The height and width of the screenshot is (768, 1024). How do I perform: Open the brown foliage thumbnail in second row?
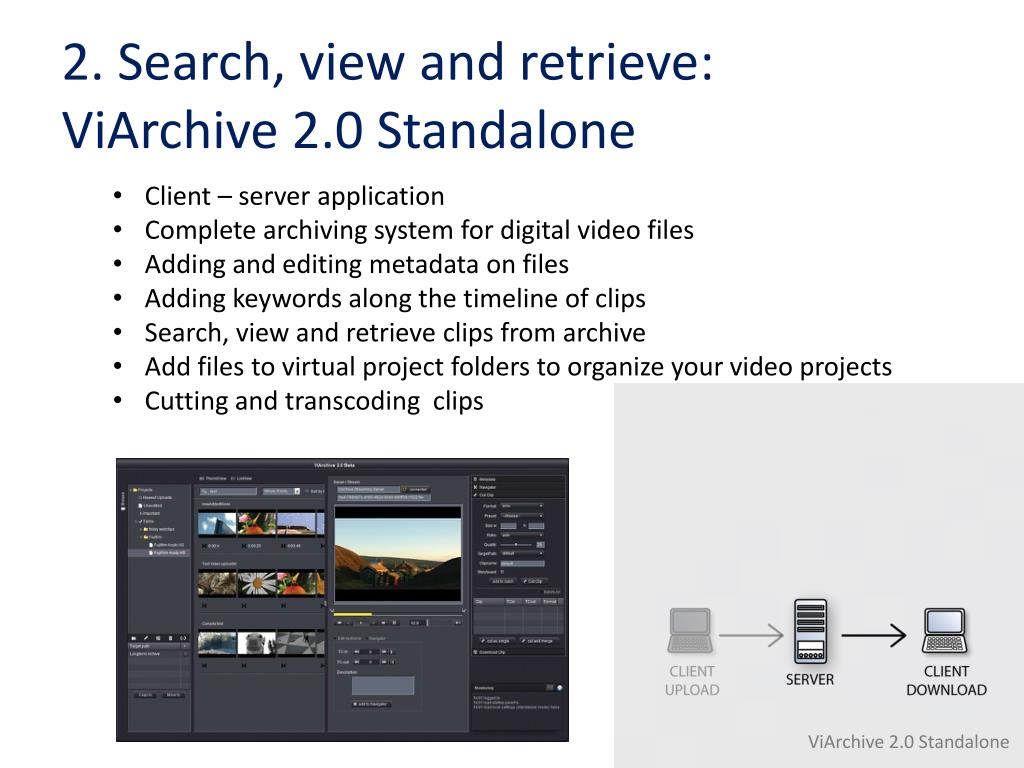point(217,583)
